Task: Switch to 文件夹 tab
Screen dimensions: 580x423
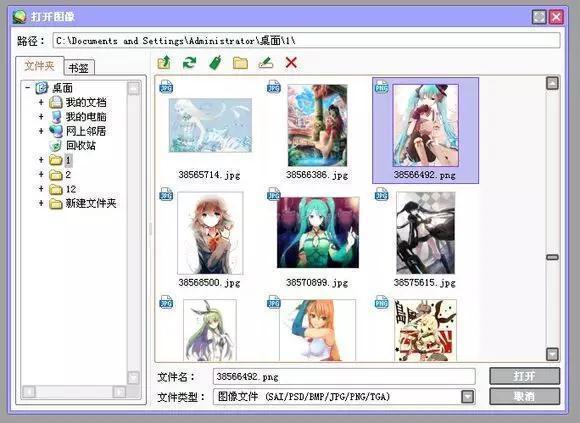Action: coord(40,66)
